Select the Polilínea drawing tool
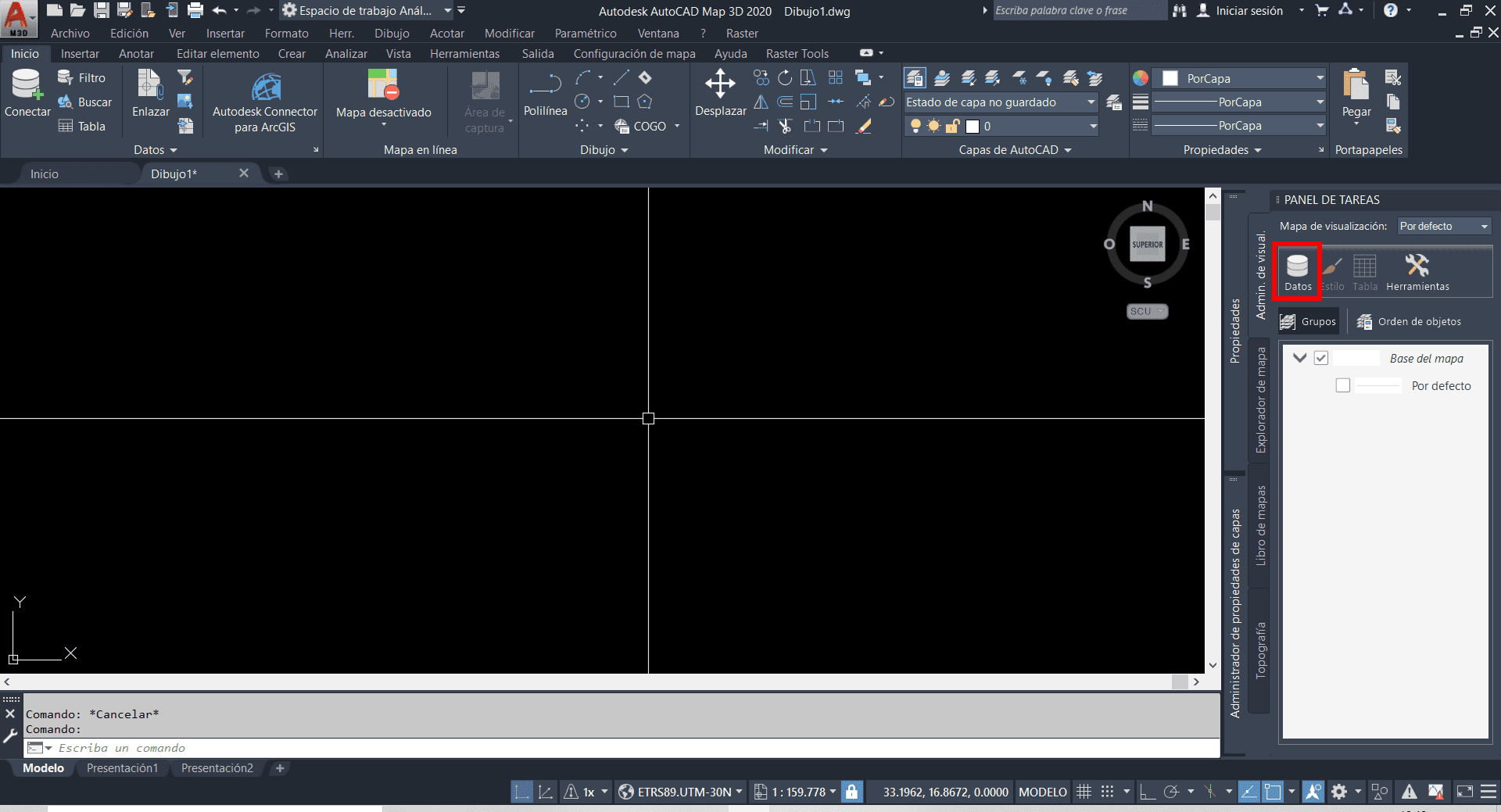Screen dimensions: 1501x812 (545, 94)
